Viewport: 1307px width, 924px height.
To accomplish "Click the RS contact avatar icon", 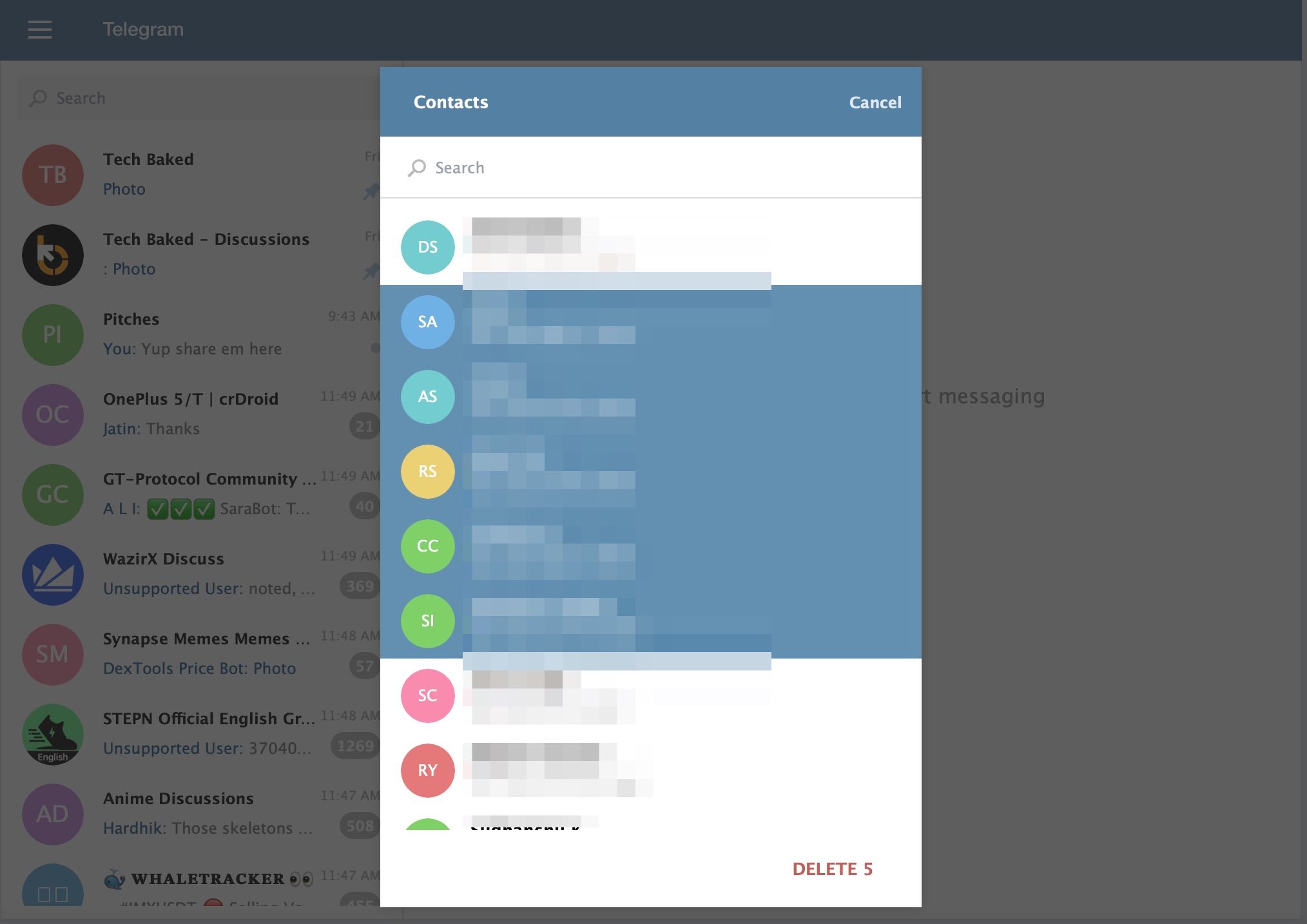I will coord(428,471).
